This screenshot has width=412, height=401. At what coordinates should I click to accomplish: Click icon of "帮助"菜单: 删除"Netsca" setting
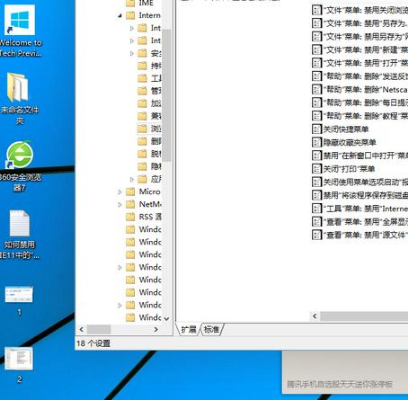(x=316, y=89)
